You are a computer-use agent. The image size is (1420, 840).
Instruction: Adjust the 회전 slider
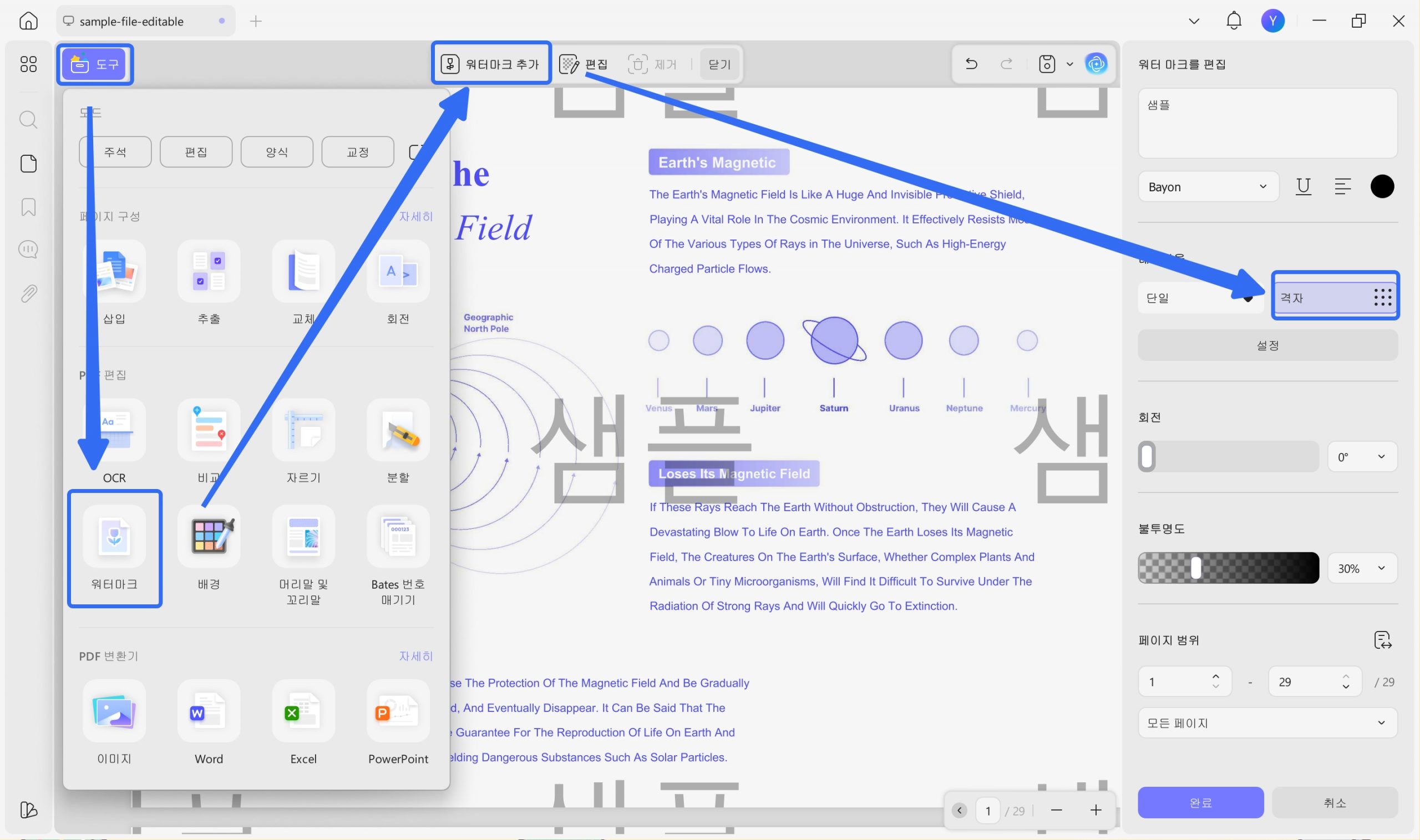(x=1228, y=457)
